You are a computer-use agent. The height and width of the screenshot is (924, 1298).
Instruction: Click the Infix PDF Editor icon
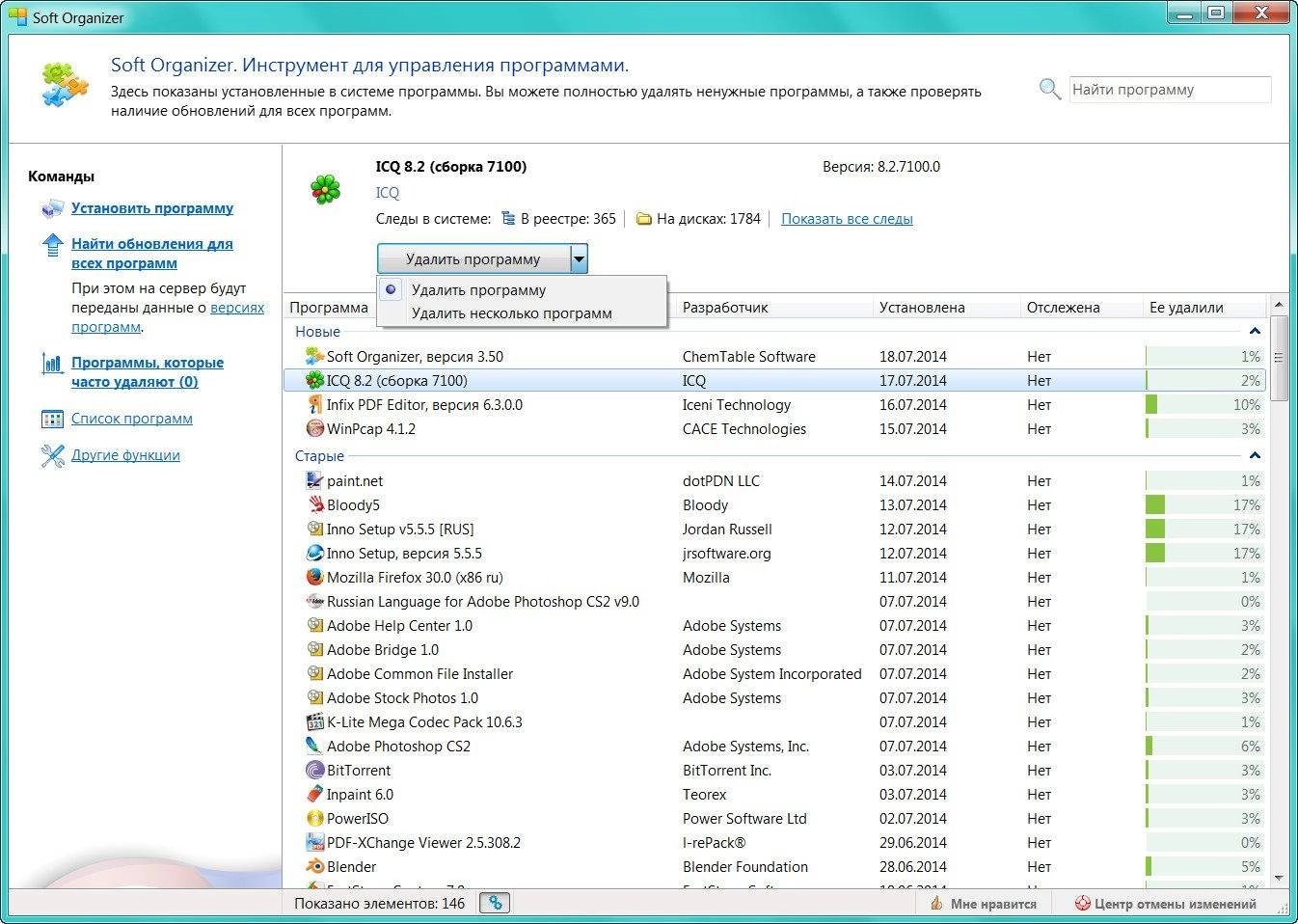[x=314, y=404]
